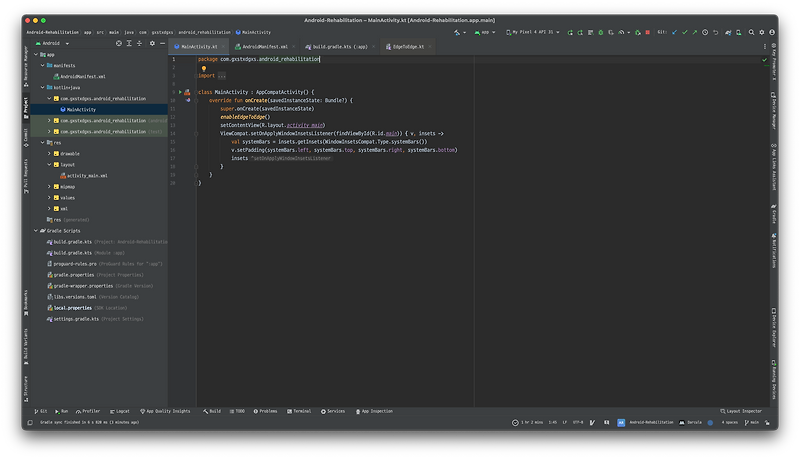Toggle the Logcat tool window

point(120,411)
